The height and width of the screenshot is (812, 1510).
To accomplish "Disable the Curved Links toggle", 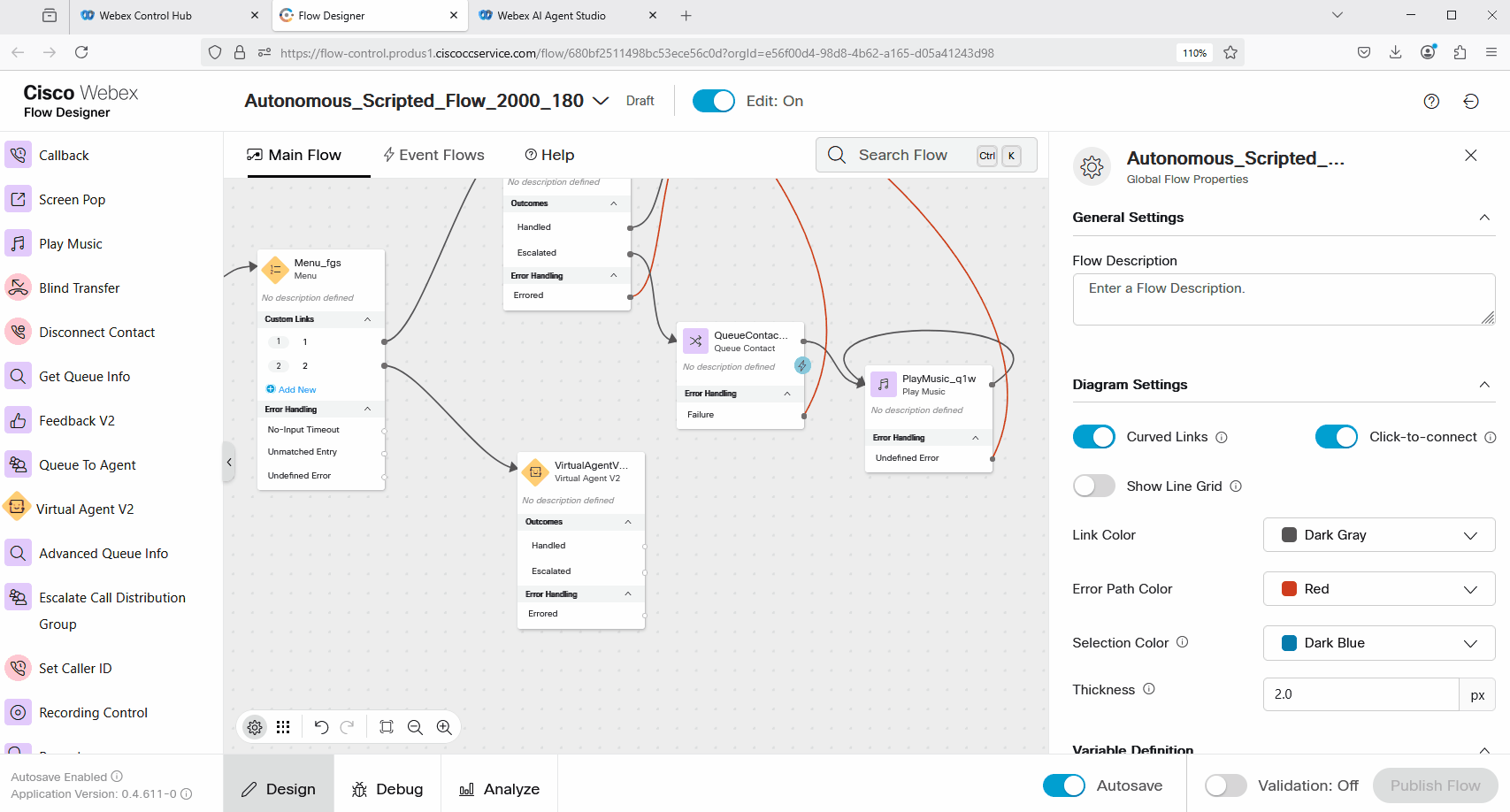I will [1093, 437].
